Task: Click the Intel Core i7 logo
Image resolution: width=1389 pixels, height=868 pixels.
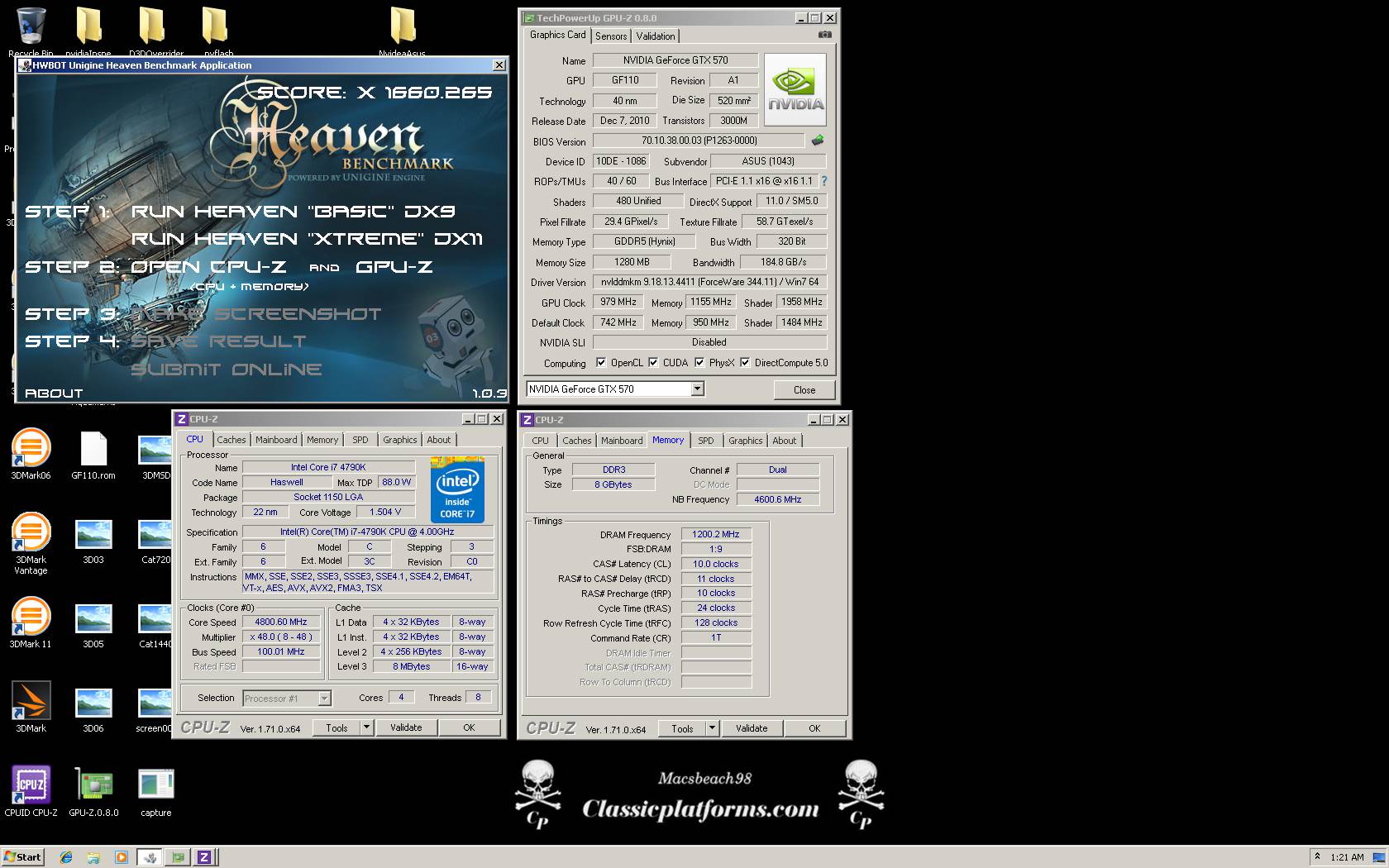Action: [x=457, y=489]
